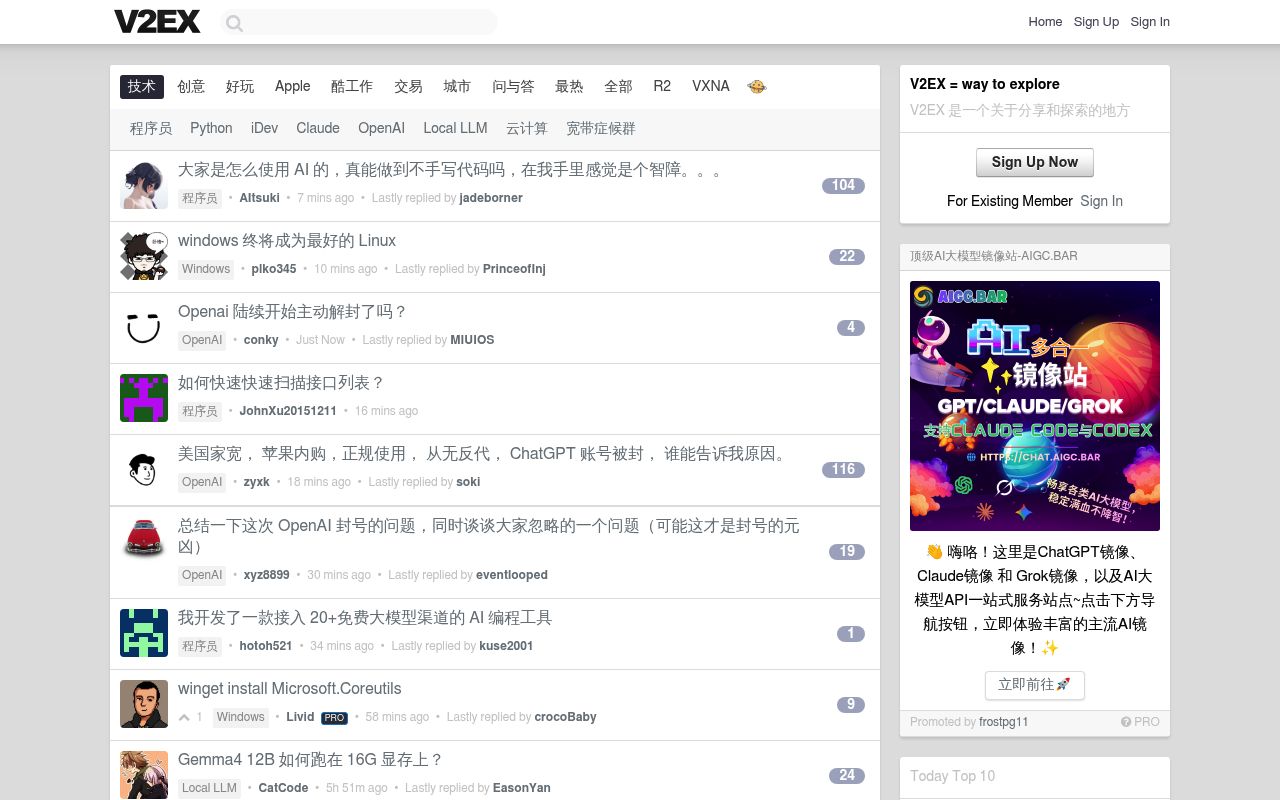Open the OpenAI node in sub-navigation
The height and width of the screenshot is (800, 1280).
[x=381, y=128]
